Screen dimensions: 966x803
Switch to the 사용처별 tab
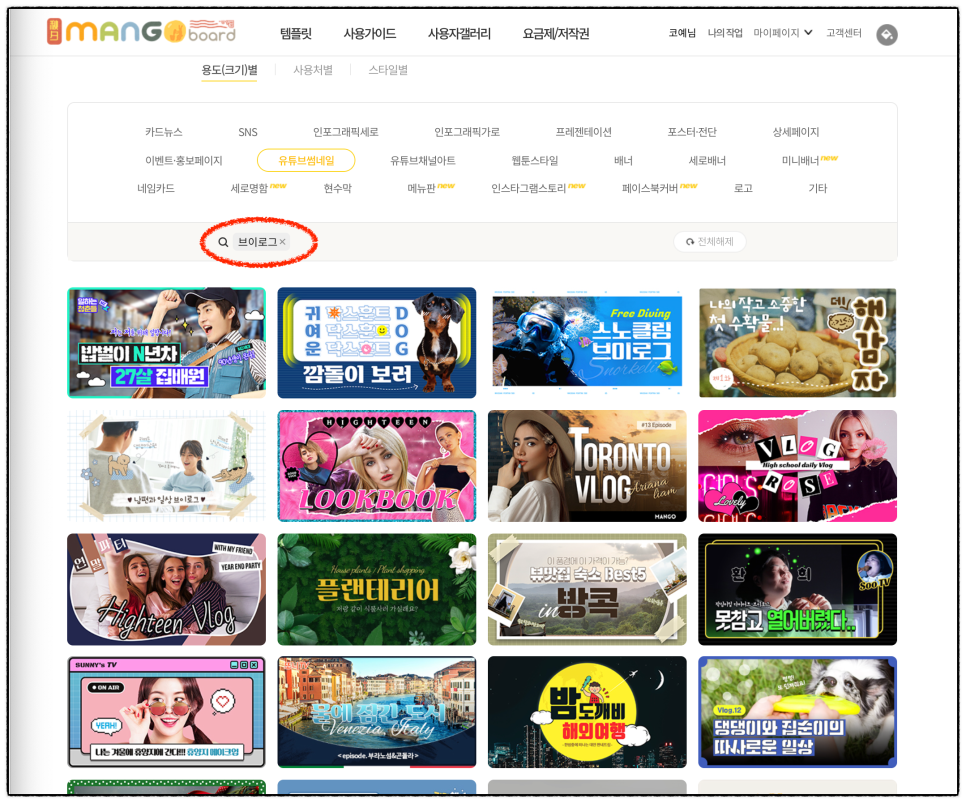313,70
